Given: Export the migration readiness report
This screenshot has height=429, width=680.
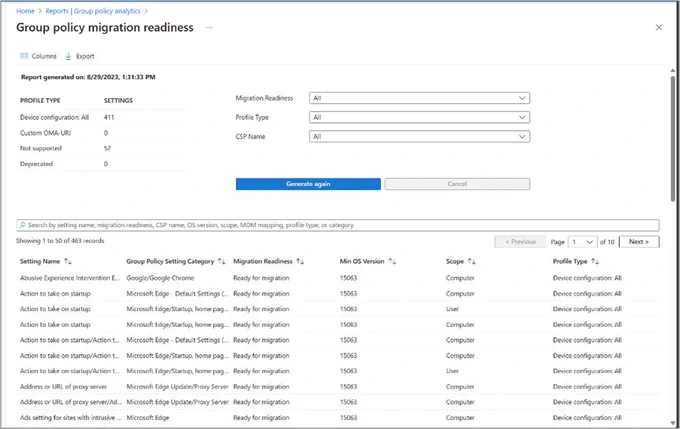Looking at the screenshot, I should point(80,56).
